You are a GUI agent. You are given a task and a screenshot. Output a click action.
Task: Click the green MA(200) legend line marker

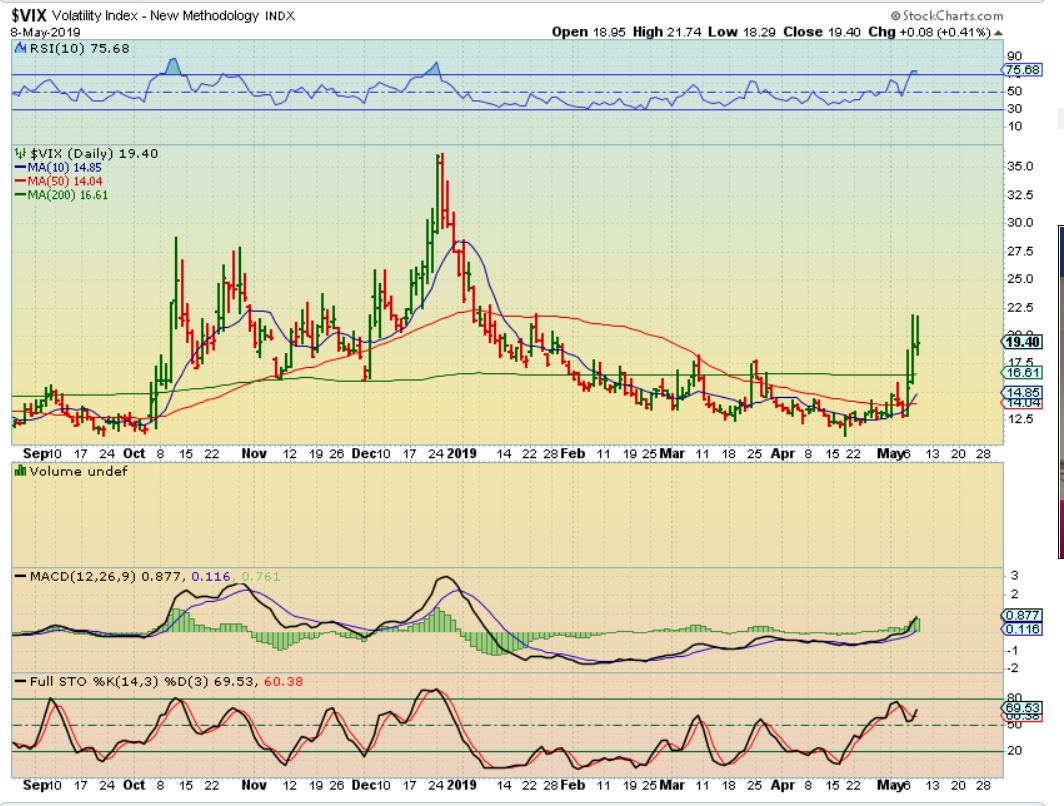19,194
